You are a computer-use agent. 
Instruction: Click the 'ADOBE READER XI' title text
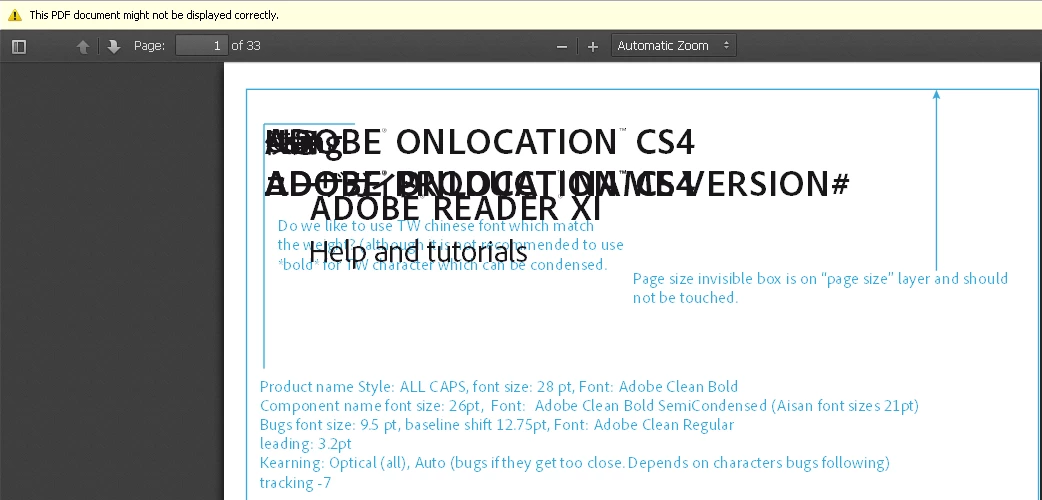point(455,208)
